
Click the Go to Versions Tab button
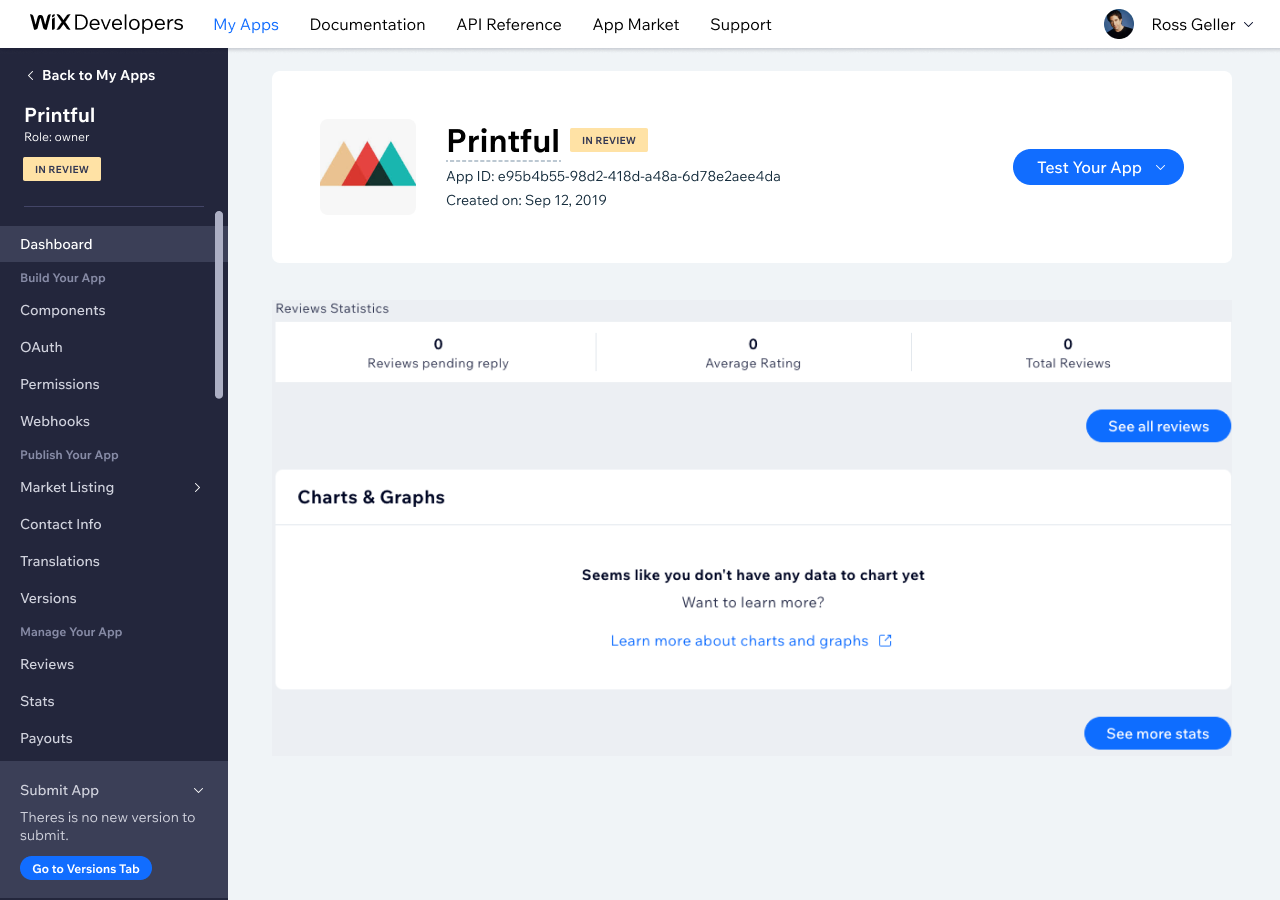point(86,869)
